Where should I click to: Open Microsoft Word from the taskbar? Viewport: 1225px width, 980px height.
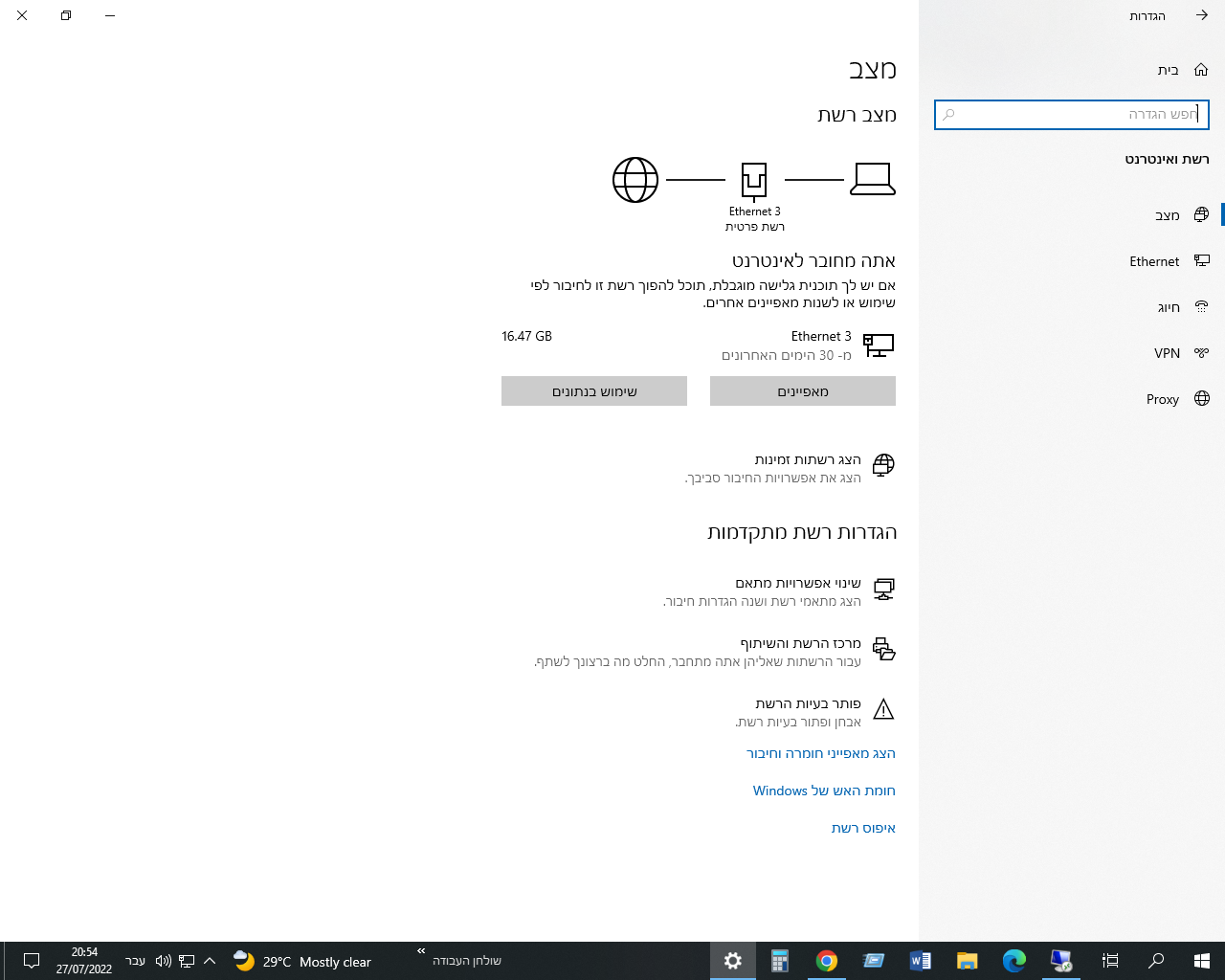921,961
